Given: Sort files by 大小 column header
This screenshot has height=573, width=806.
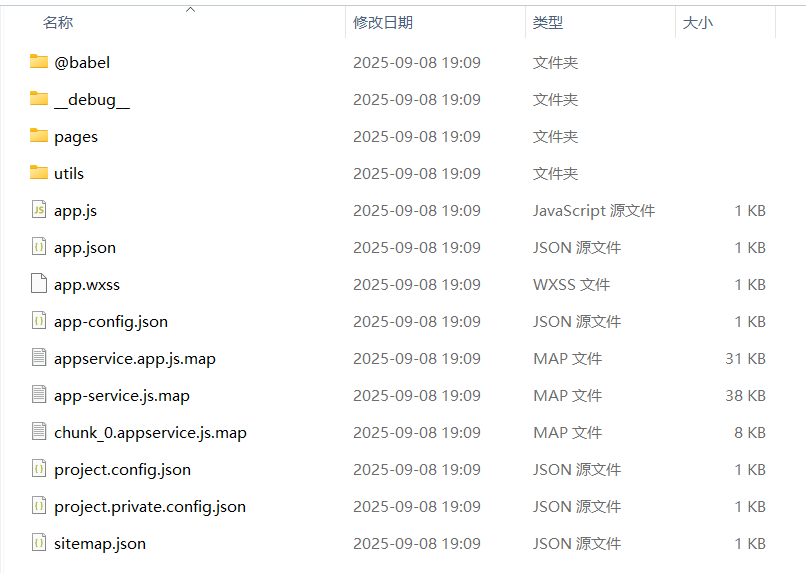Looking at the screenshot, I should (x=697, y=22).
